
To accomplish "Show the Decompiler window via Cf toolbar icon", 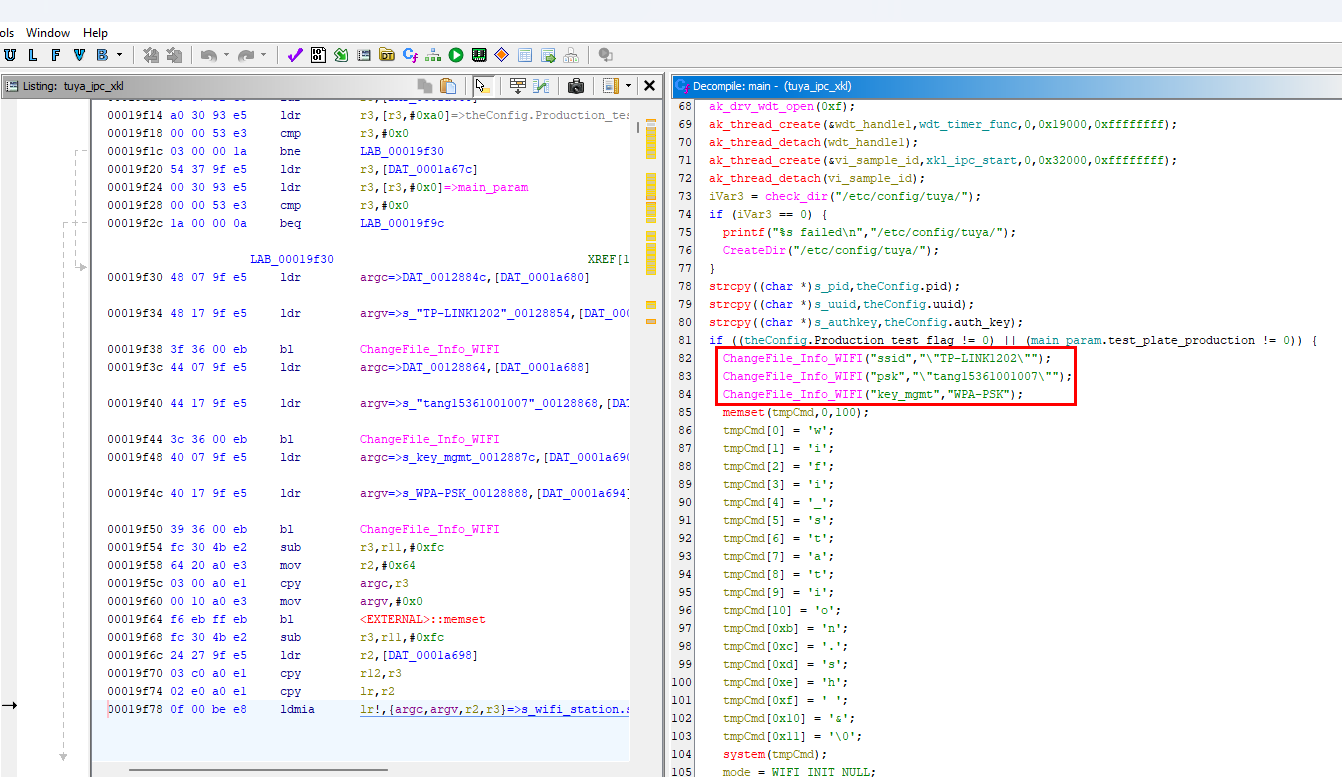I will [410, 55].
